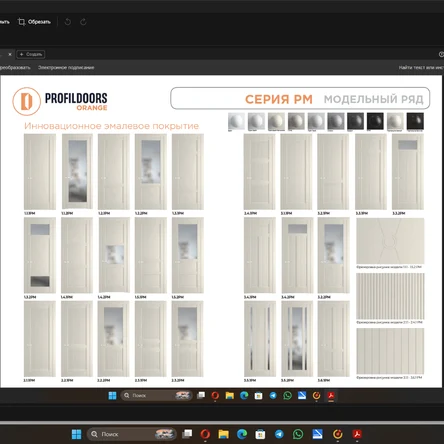
Task: Select the narrow vertical stripes pattern sample
Action: pyautogui.click(x=390, y=296)
